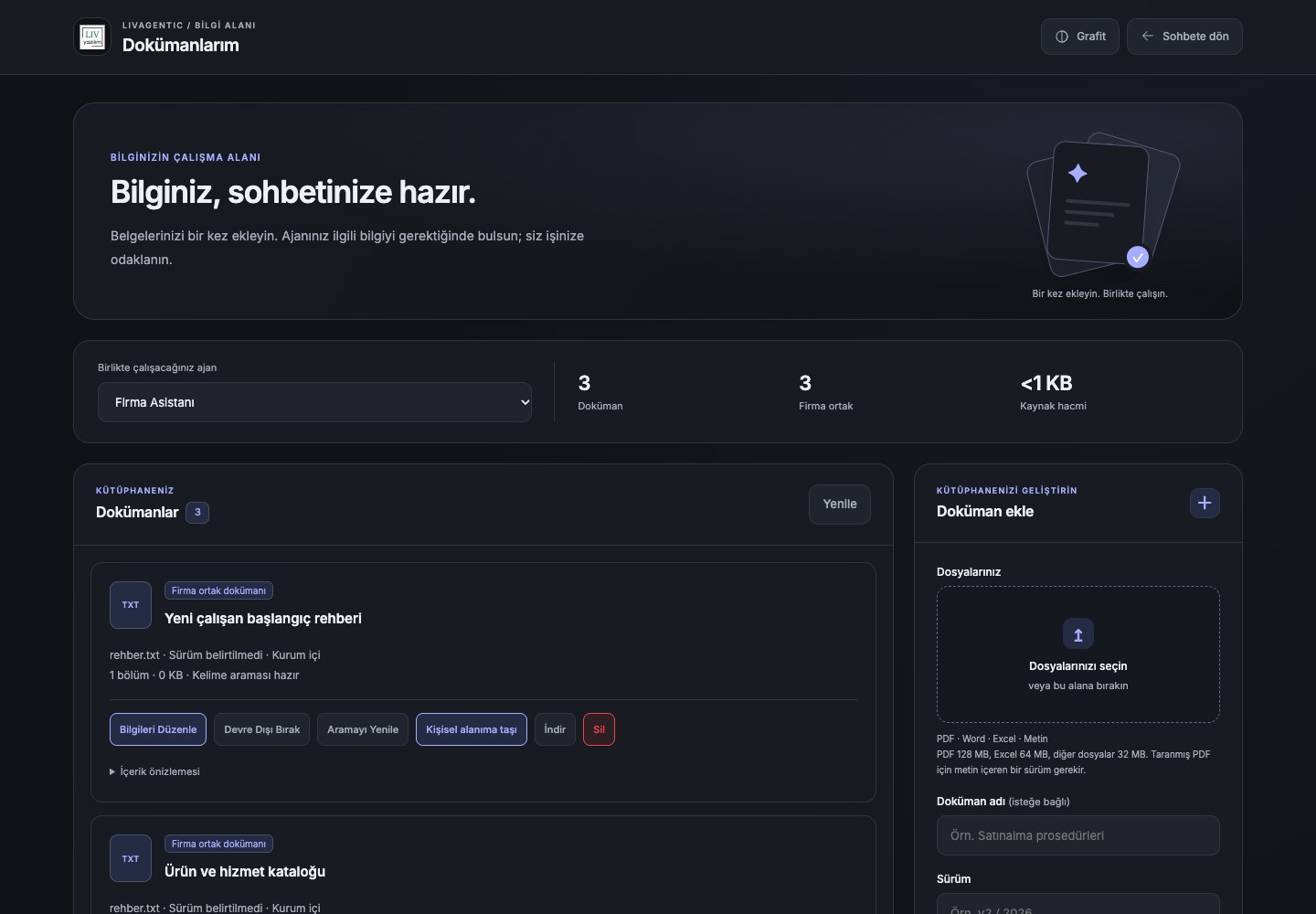Select files via Dosyalarınızı seçin
This screenshot has width=1316, height=914.
pyautogui.click(x=1078, y=666)
